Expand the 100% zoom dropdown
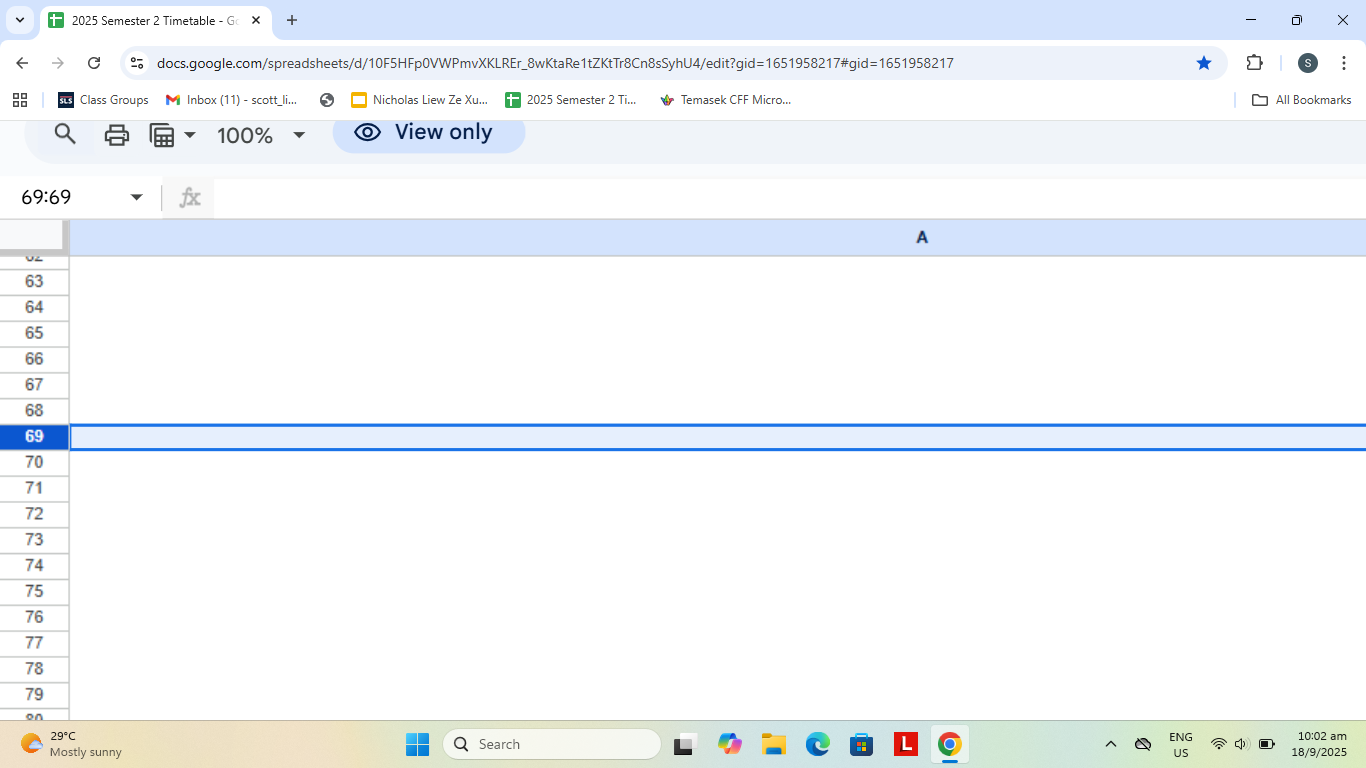1366x768 pixels. click(298, 135)
